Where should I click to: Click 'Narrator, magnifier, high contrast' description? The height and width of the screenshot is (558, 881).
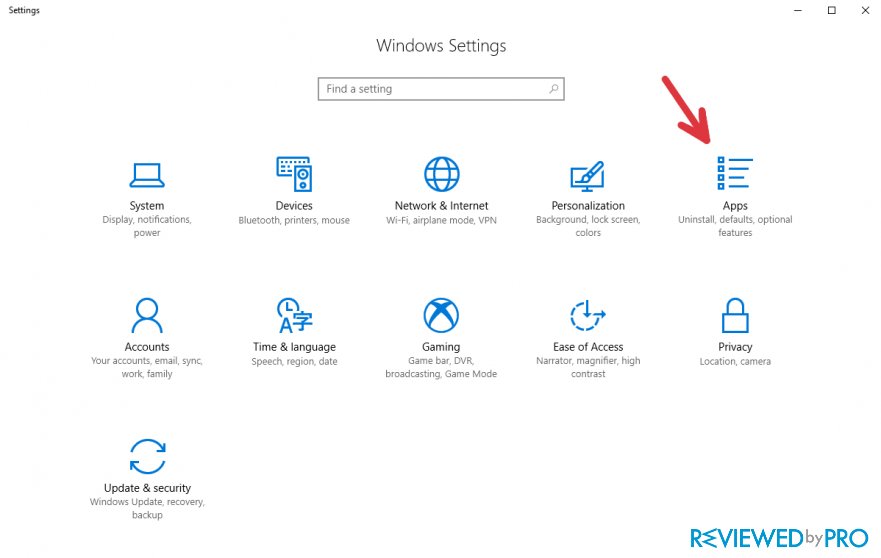pyautogui.click(x=588, y=367)
